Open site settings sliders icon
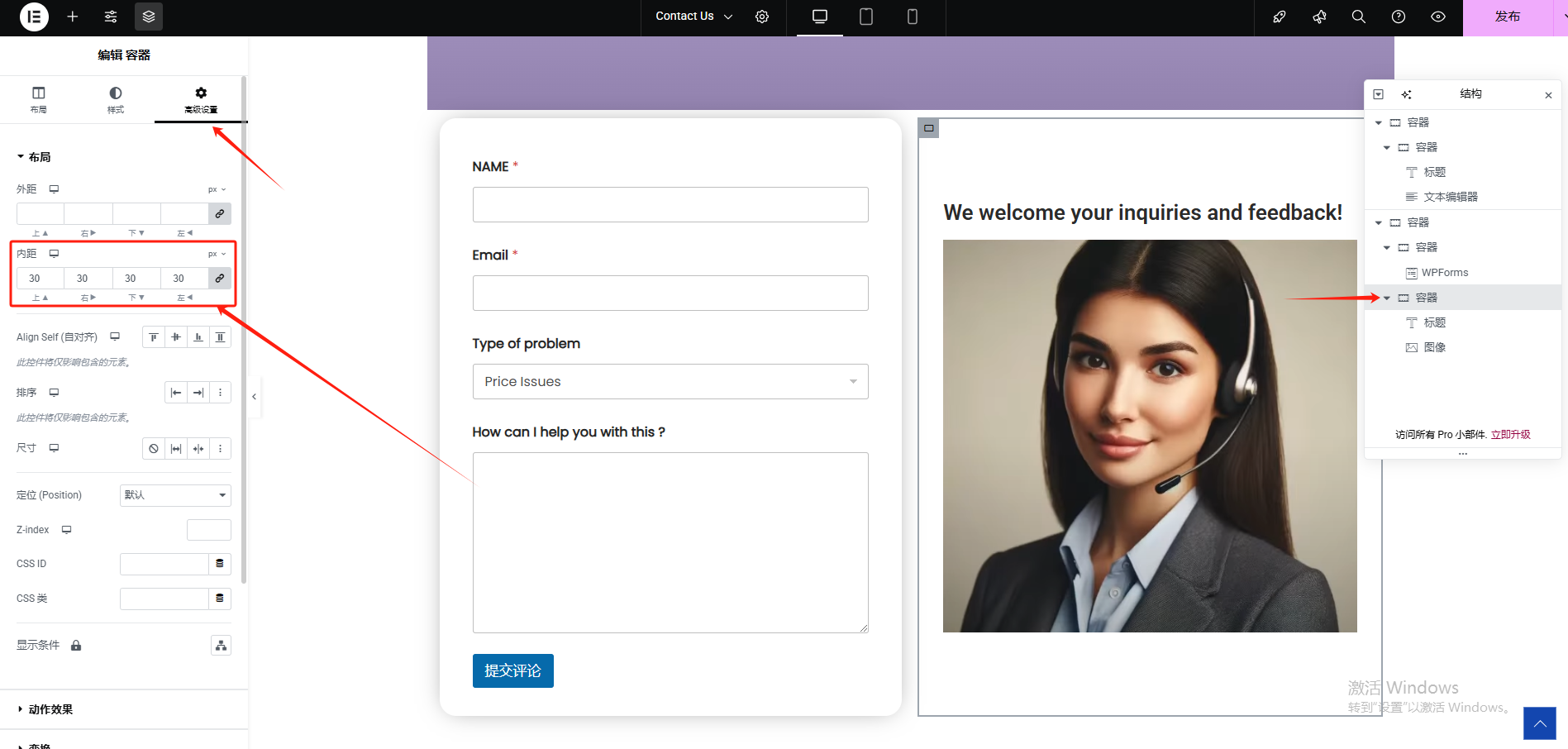Image resolution: width=1568 pixels, height=749 pixels. pyautogui.click(x=111, y=17)
